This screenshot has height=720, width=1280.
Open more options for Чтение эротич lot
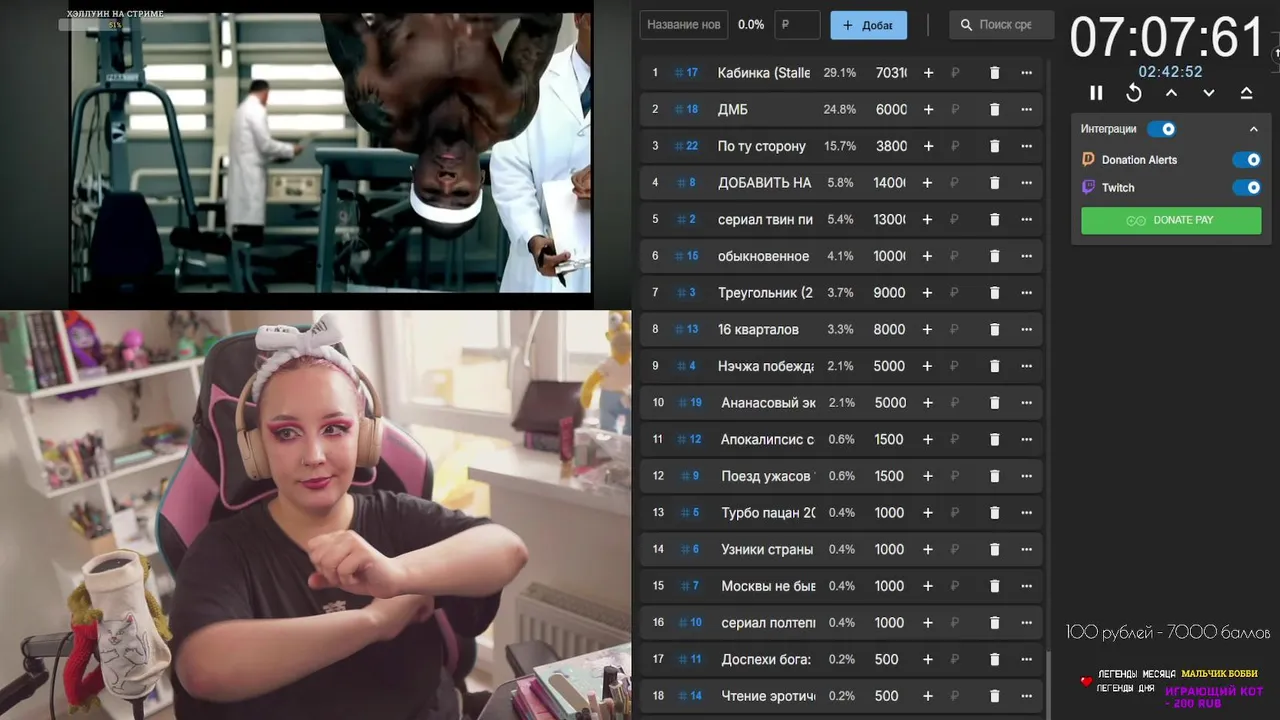click(x=1026, y=696)
